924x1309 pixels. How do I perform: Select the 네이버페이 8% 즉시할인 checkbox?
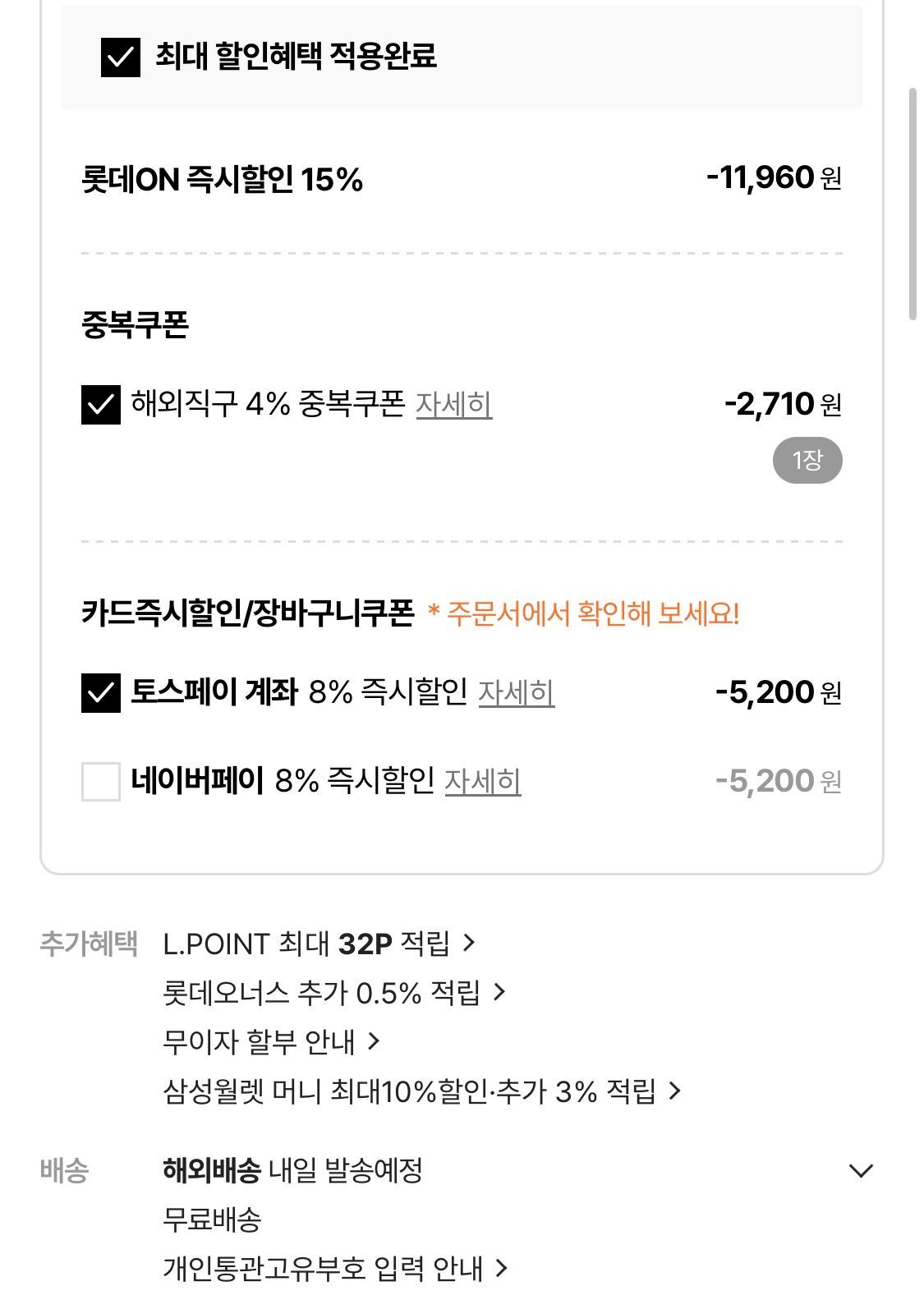[x=101, y=781]
